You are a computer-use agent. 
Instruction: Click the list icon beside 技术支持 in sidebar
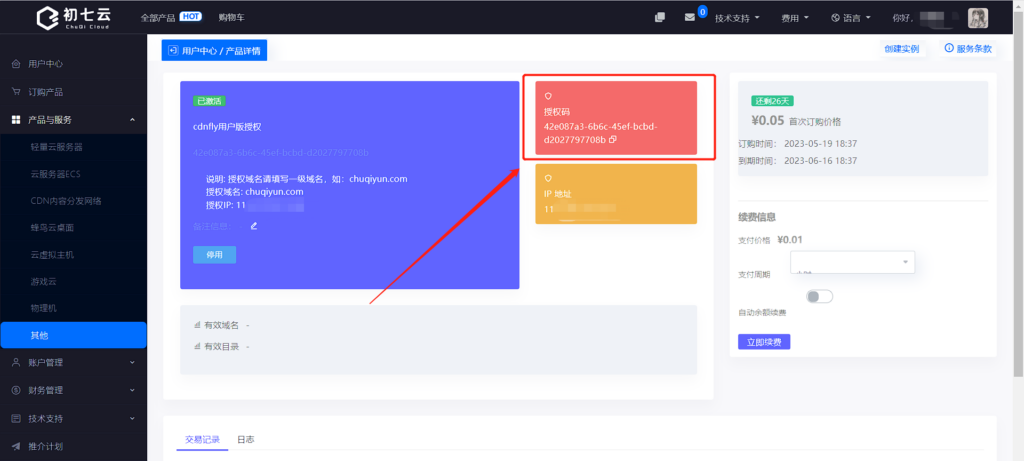(16, 418)
